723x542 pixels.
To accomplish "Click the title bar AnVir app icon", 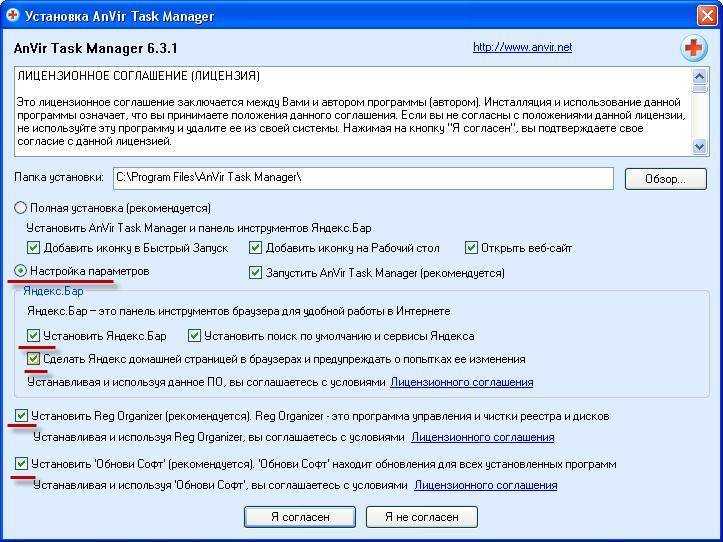I will click(12, 16).
